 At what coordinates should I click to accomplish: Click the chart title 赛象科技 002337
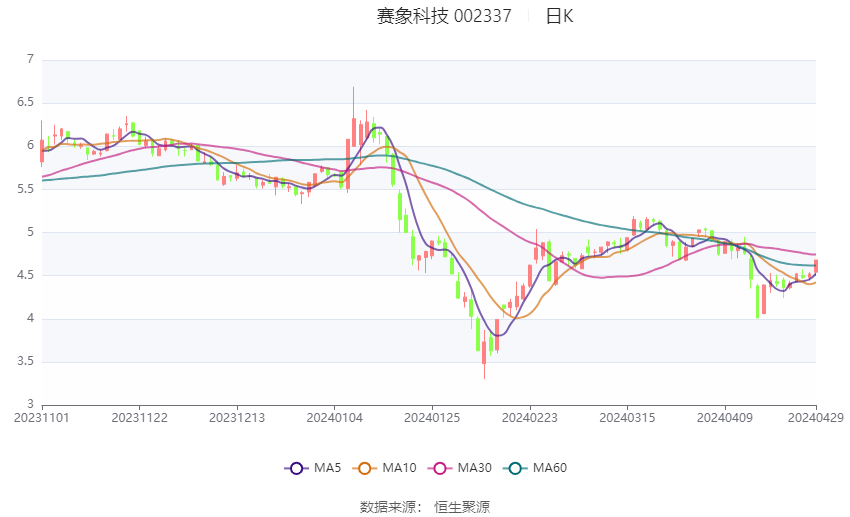[444, 16]
